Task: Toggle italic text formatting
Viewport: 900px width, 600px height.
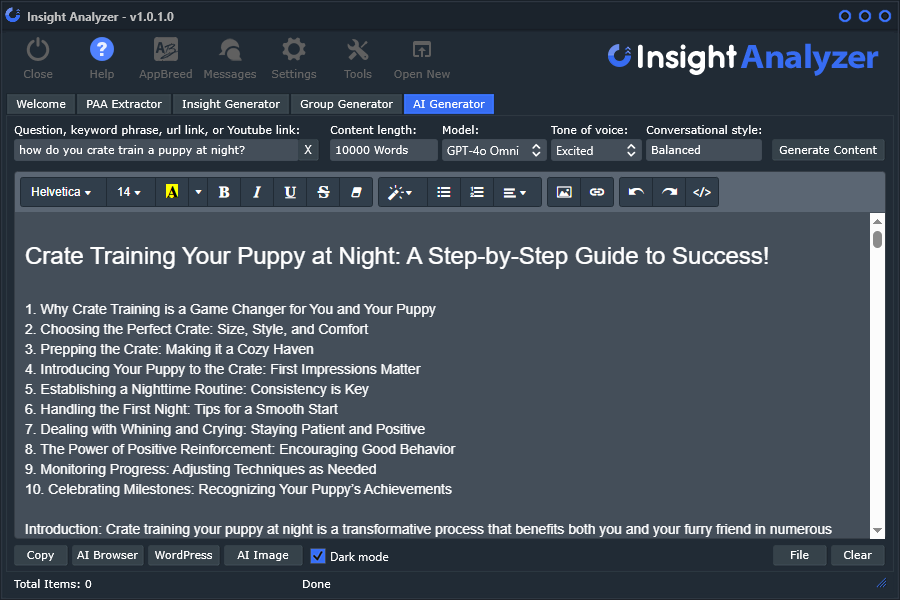Action: click(x=257, y=192)
